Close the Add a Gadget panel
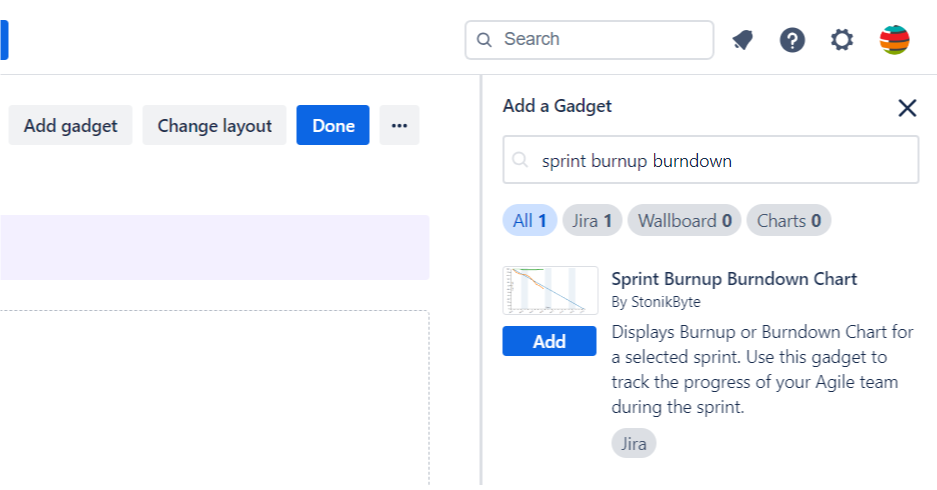 (x=907, y=108)
